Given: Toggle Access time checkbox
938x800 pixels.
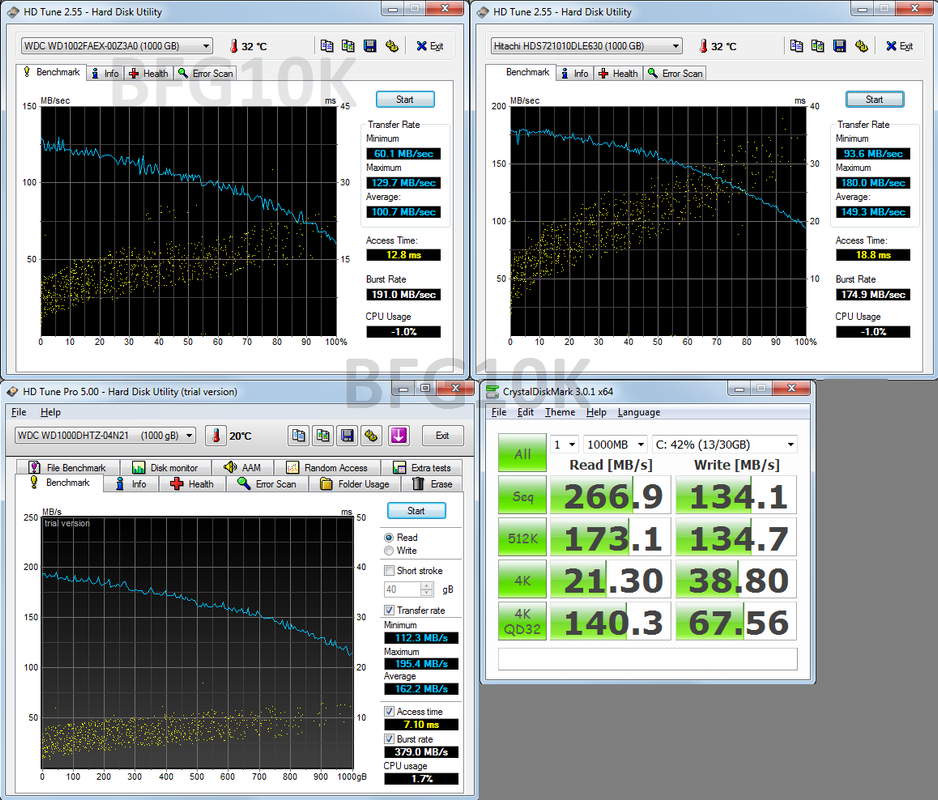Looking at the screenshot, I should click(x=389, y=711).
